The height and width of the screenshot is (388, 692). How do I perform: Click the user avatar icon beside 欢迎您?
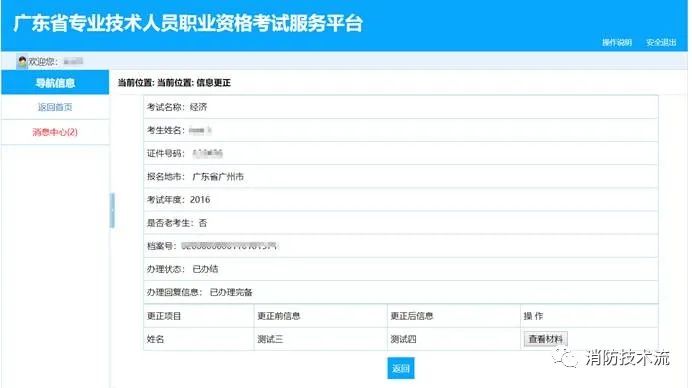click(x=22, y=61)
